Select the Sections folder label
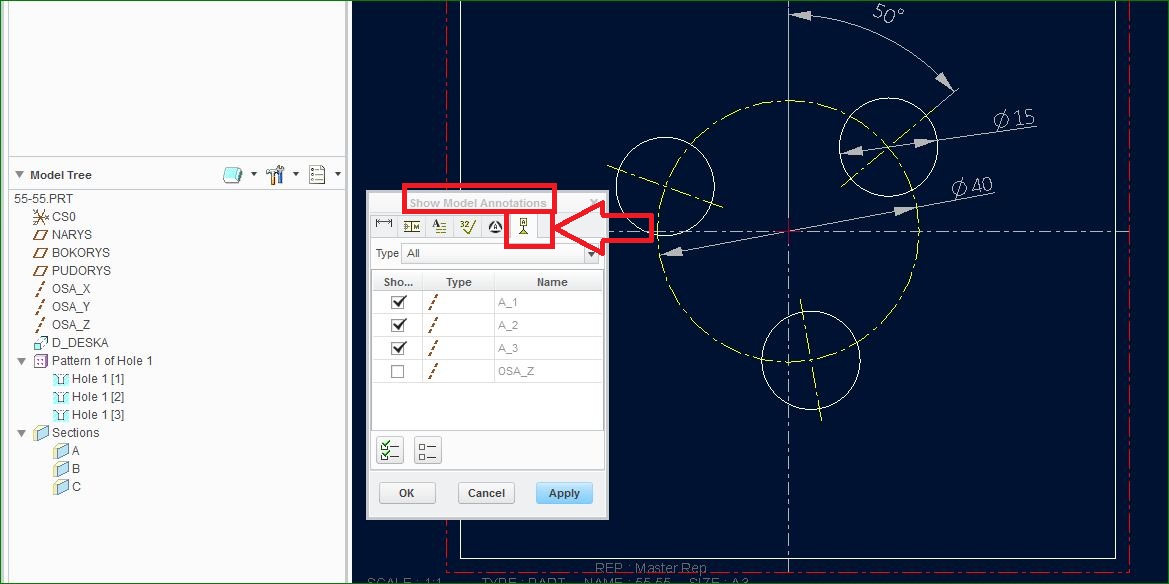This screenshot has height=584, width=1169. point(75,433)
